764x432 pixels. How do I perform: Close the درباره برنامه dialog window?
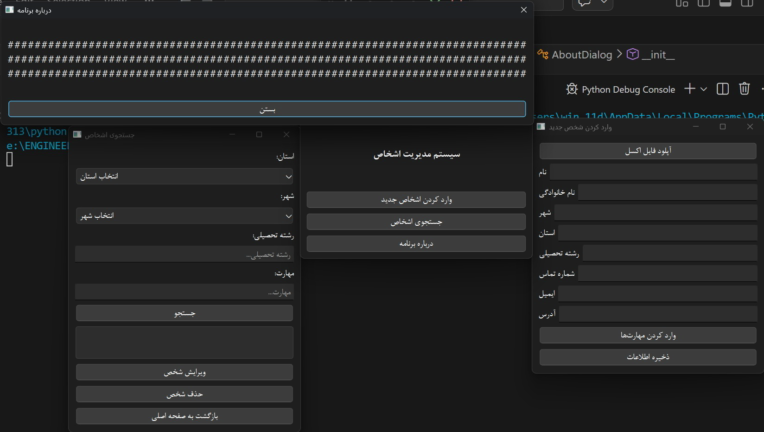click(x=524, y=10)
